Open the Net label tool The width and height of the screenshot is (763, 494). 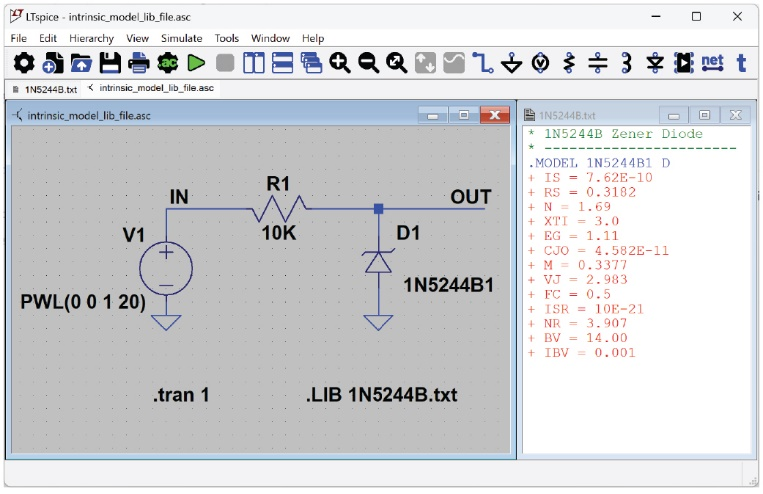712,63
